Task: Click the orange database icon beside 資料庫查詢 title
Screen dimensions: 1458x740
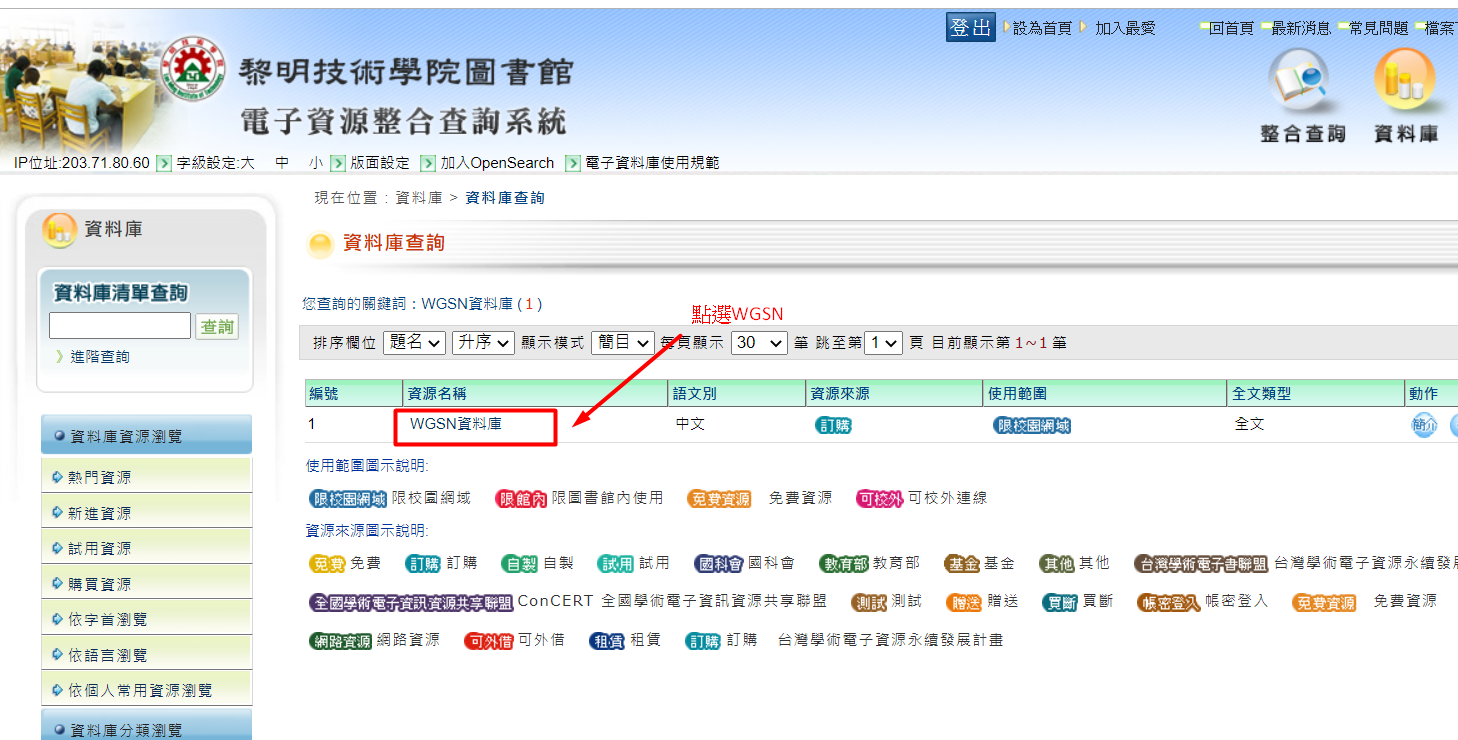Action: pos(320,245)
